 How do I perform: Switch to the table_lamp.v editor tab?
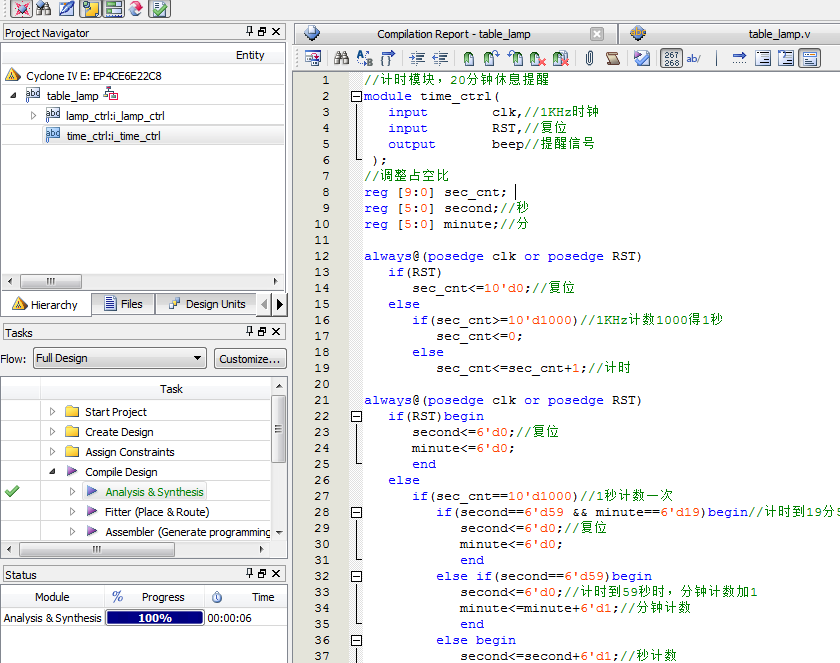tap(779, 34)
